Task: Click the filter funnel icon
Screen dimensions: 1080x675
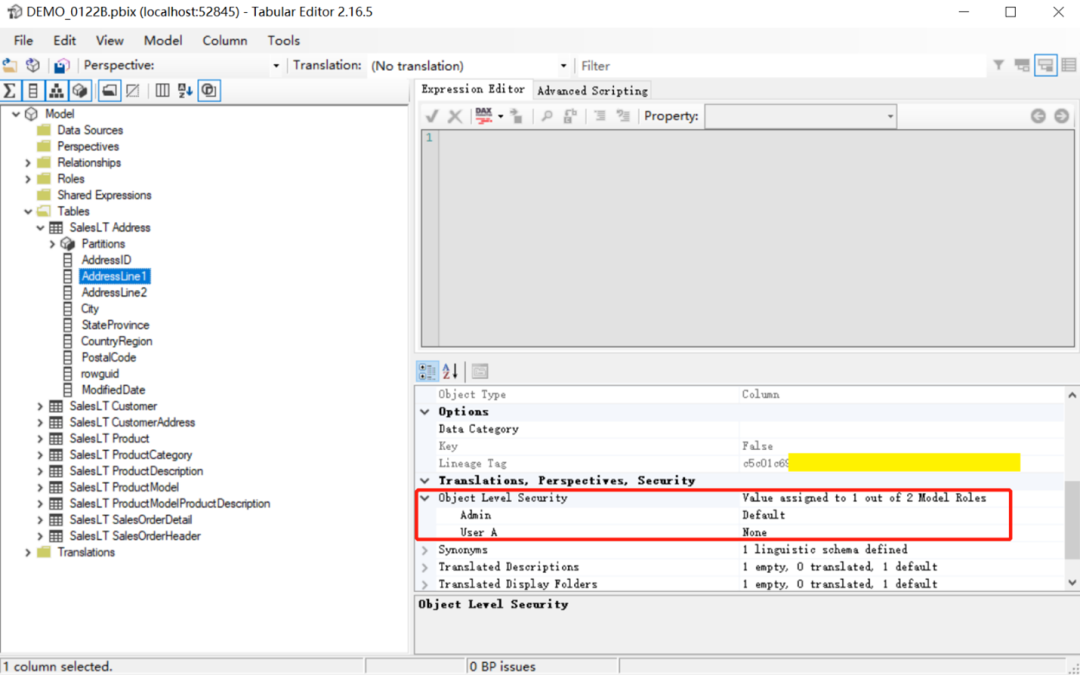Action: pyautogui.click(x=998, y=65)
